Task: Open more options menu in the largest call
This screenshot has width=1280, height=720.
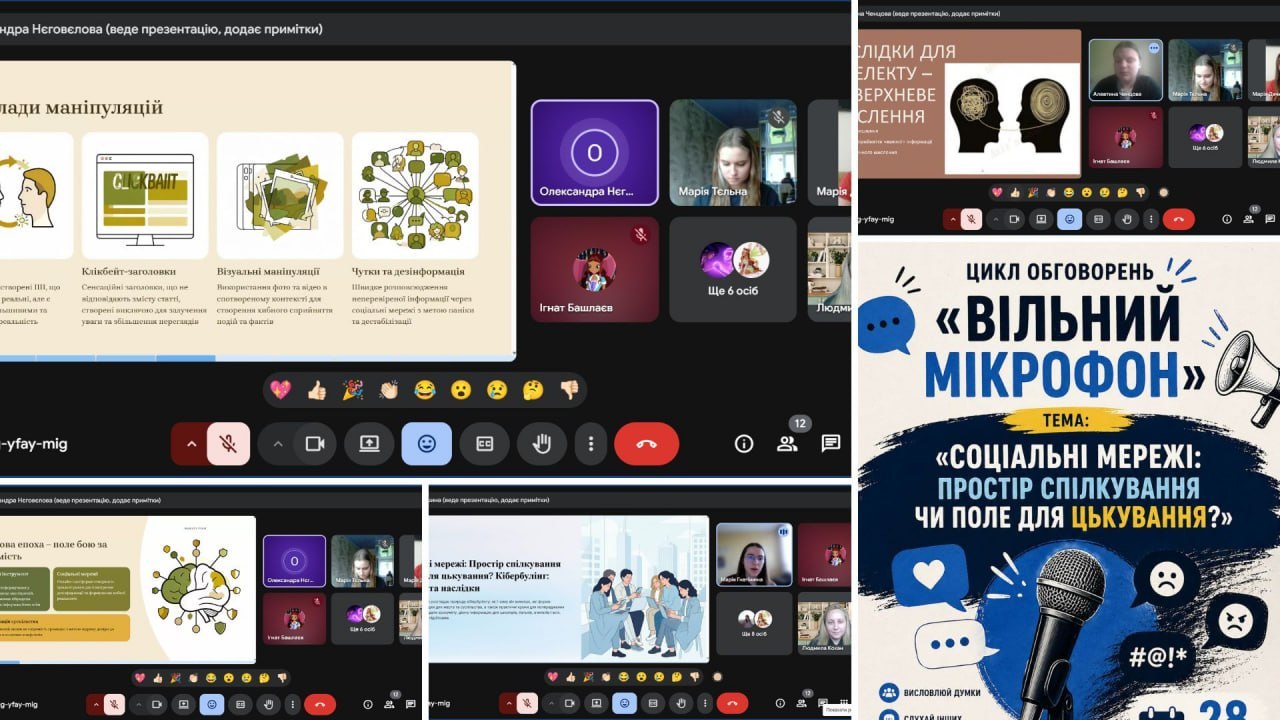Action: 591,444
